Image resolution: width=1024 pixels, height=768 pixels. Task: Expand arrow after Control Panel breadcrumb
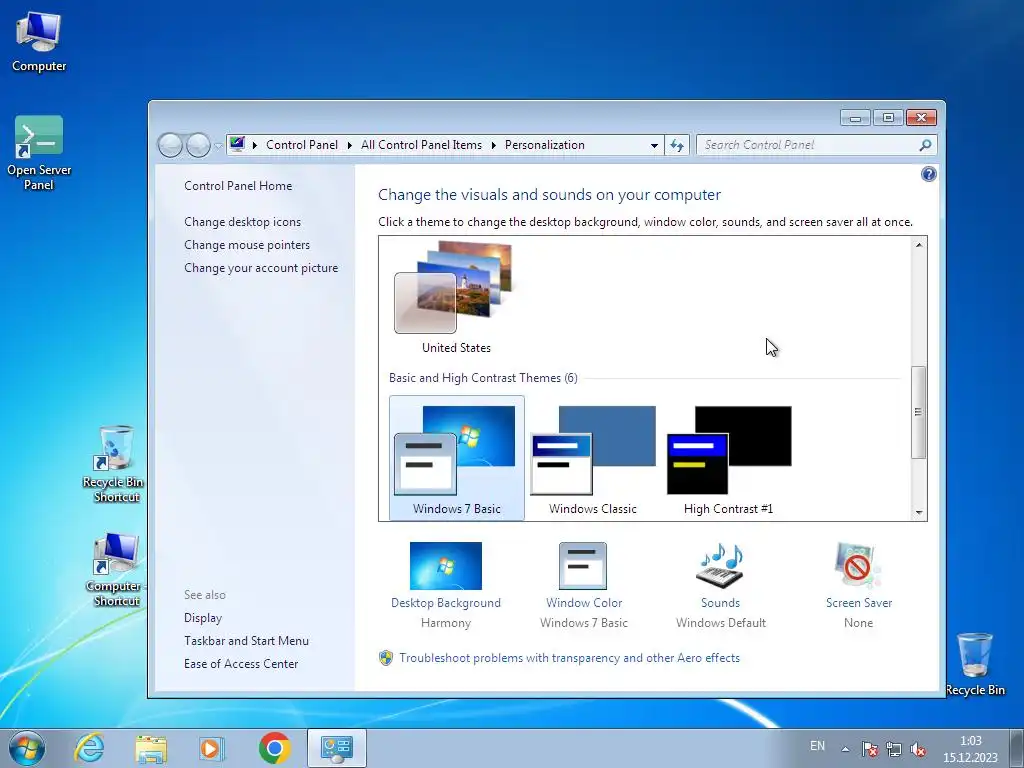350,145
